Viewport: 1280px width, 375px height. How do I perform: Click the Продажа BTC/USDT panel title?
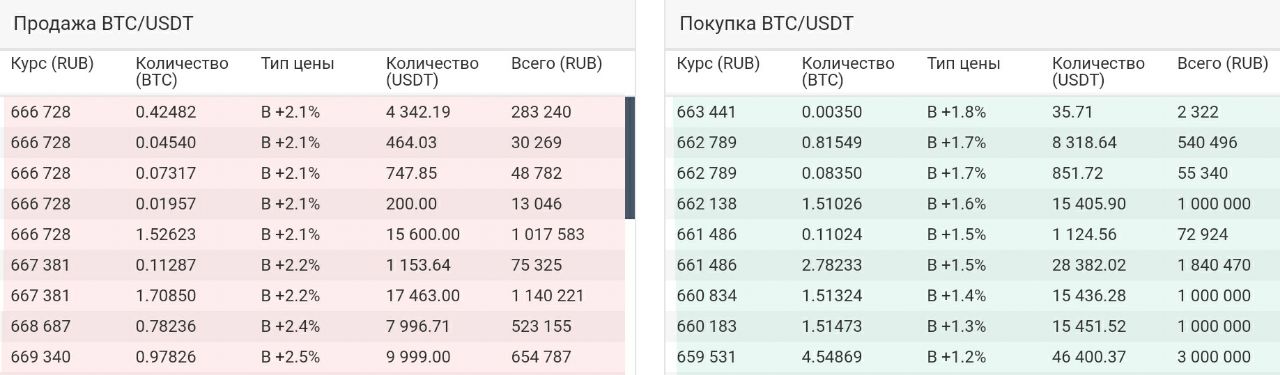point(103,24)
